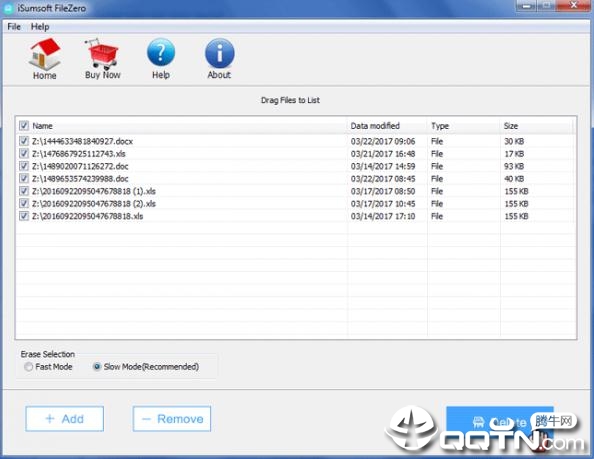This screenshot has height=459, width=594.
Task: Click the blue Delete button
Action: pos(500,422)
